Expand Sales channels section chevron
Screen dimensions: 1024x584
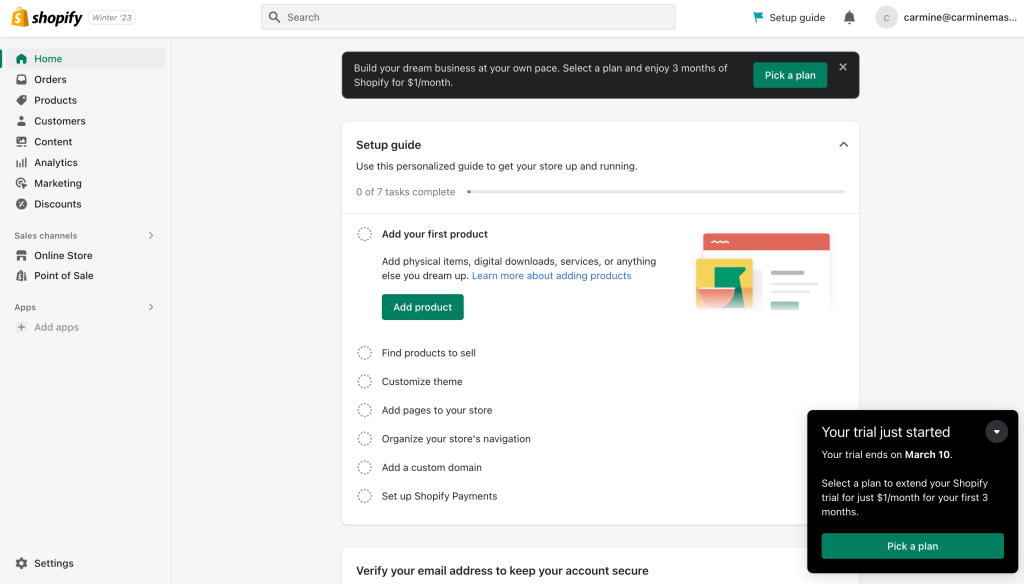point(151,236)
